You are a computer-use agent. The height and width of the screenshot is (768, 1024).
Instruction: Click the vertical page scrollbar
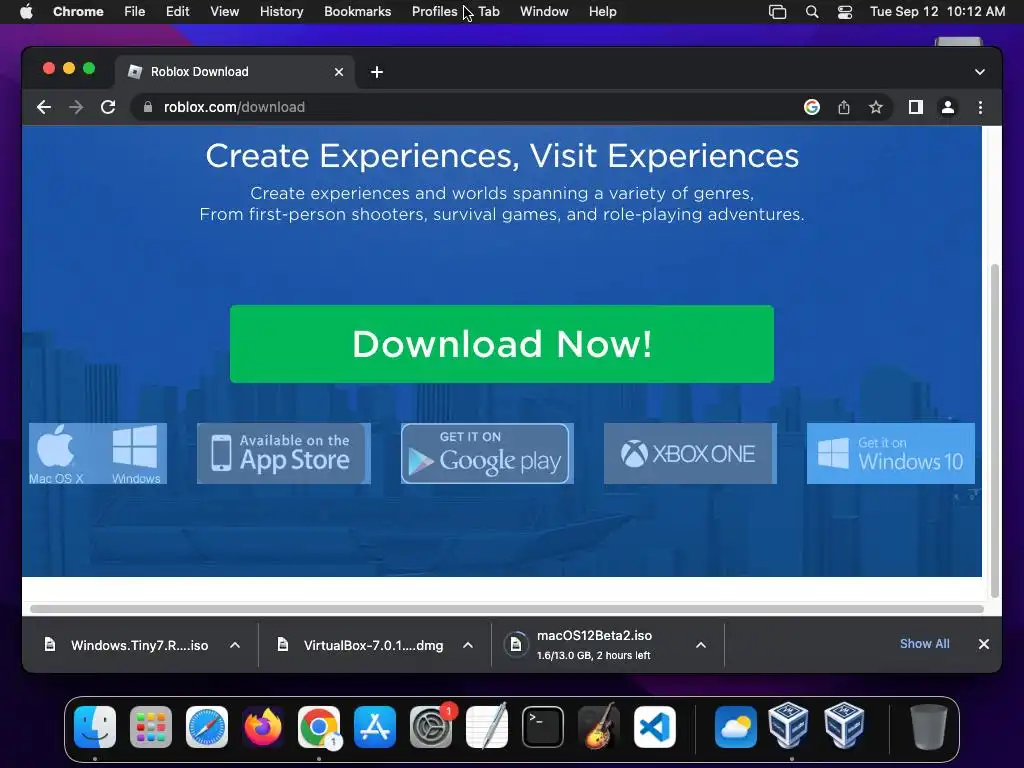(995, 431)
